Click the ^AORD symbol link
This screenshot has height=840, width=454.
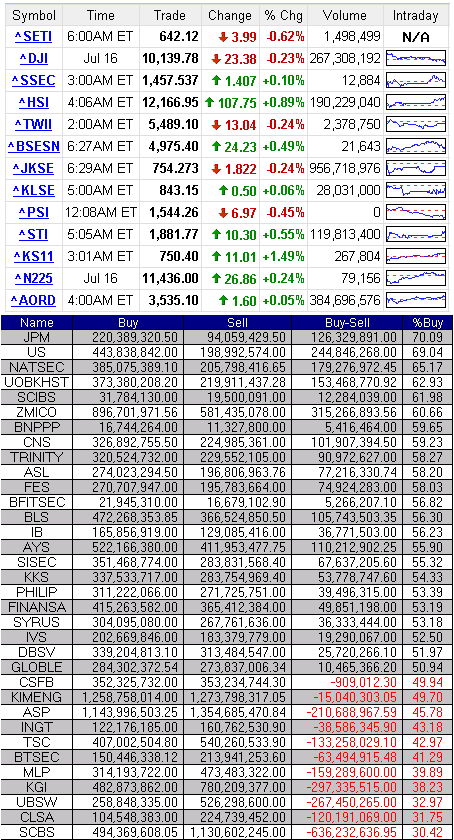(33, 301)
